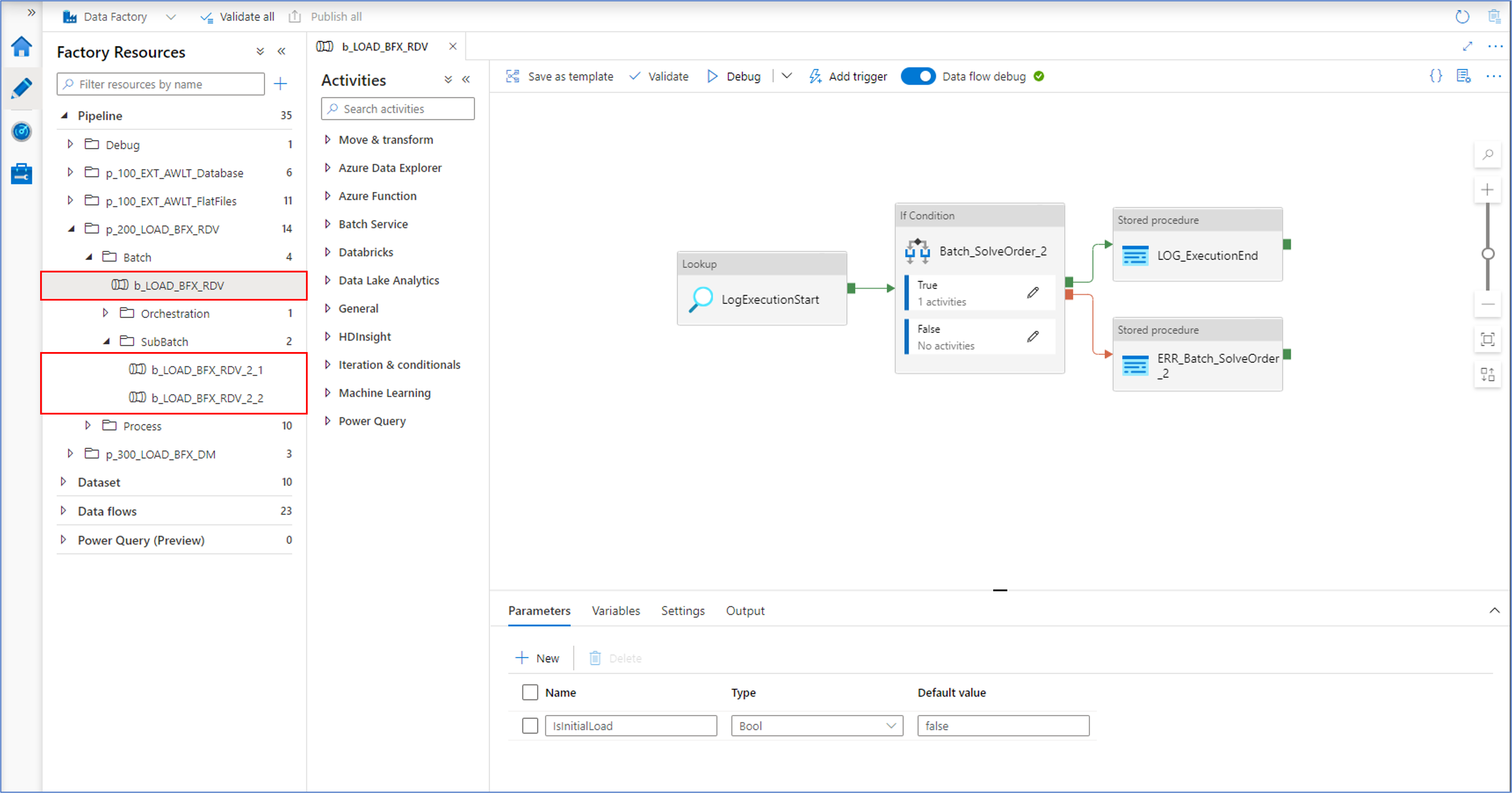The height and width of the screenshot is (793, 1512).
Task: Check the IsInitialLoad parameter checkbox
Action: click(x=529, y=725)
